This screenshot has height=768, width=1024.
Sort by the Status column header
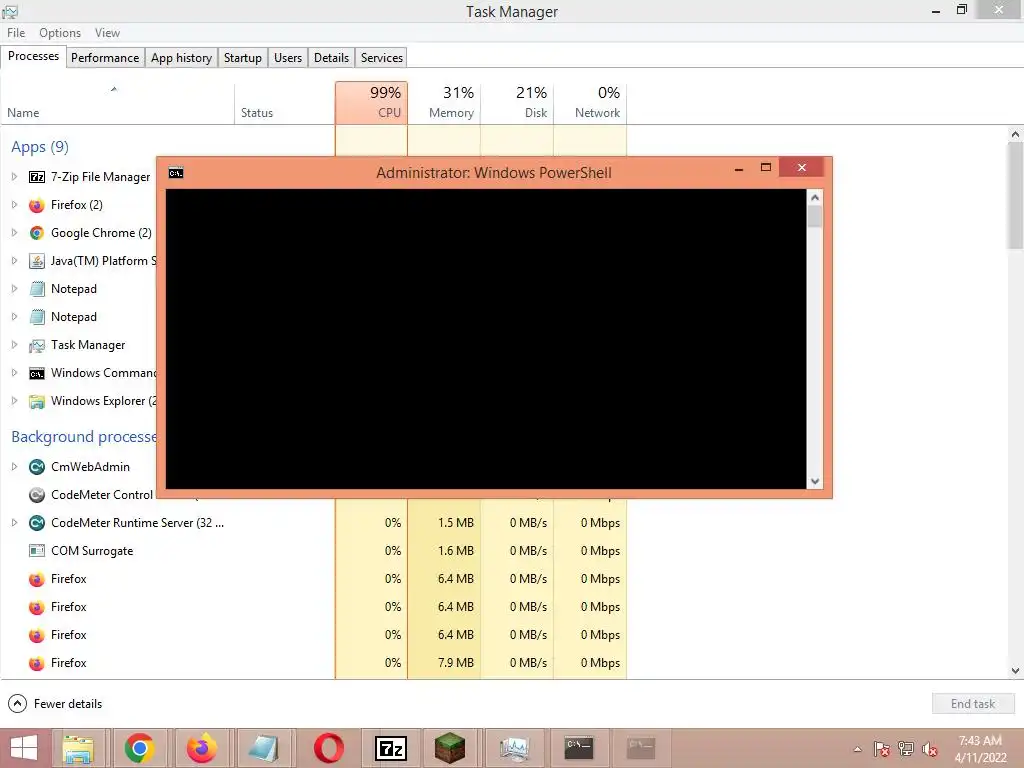[285, 103]
